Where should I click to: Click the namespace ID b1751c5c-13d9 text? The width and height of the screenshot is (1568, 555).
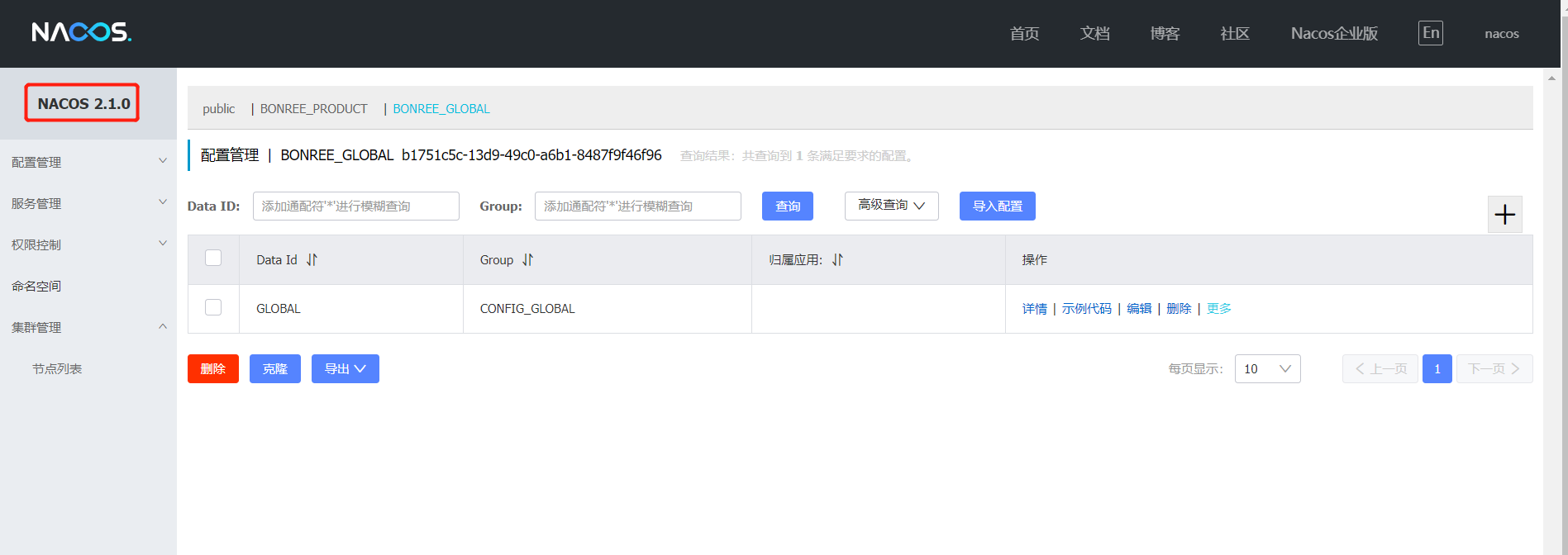[531, 155]
